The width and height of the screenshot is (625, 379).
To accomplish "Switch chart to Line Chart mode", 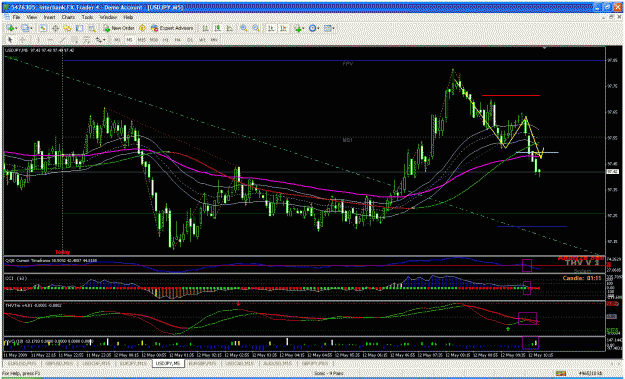I will point(230,28).
